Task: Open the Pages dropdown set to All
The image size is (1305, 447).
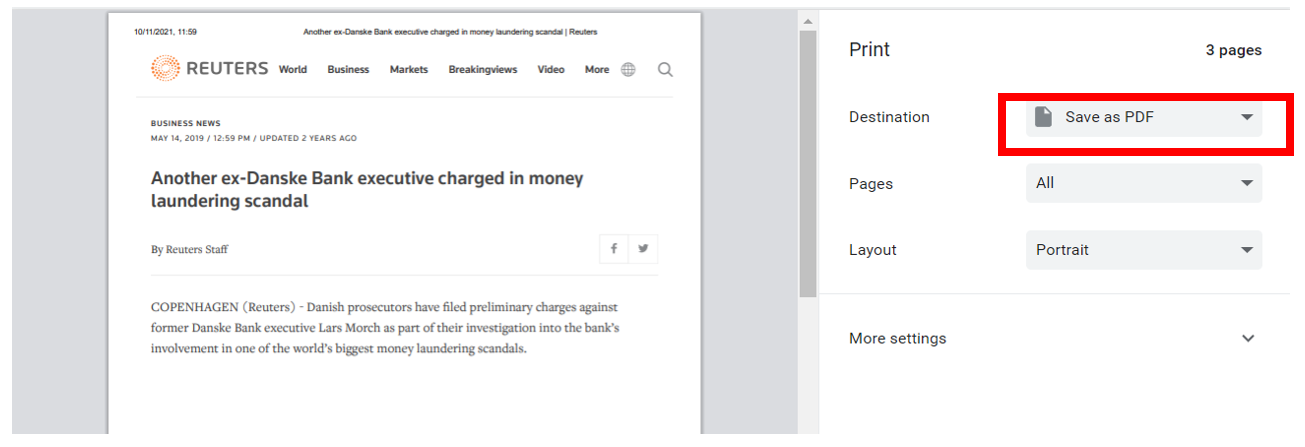Action: pos(1144,184)
